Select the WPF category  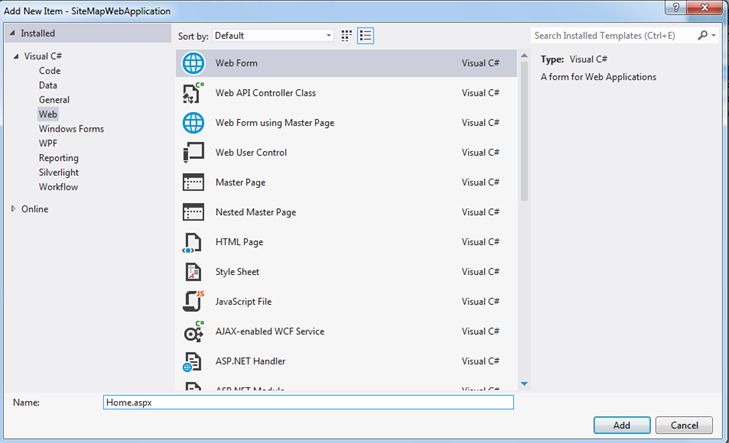(48, 143)
